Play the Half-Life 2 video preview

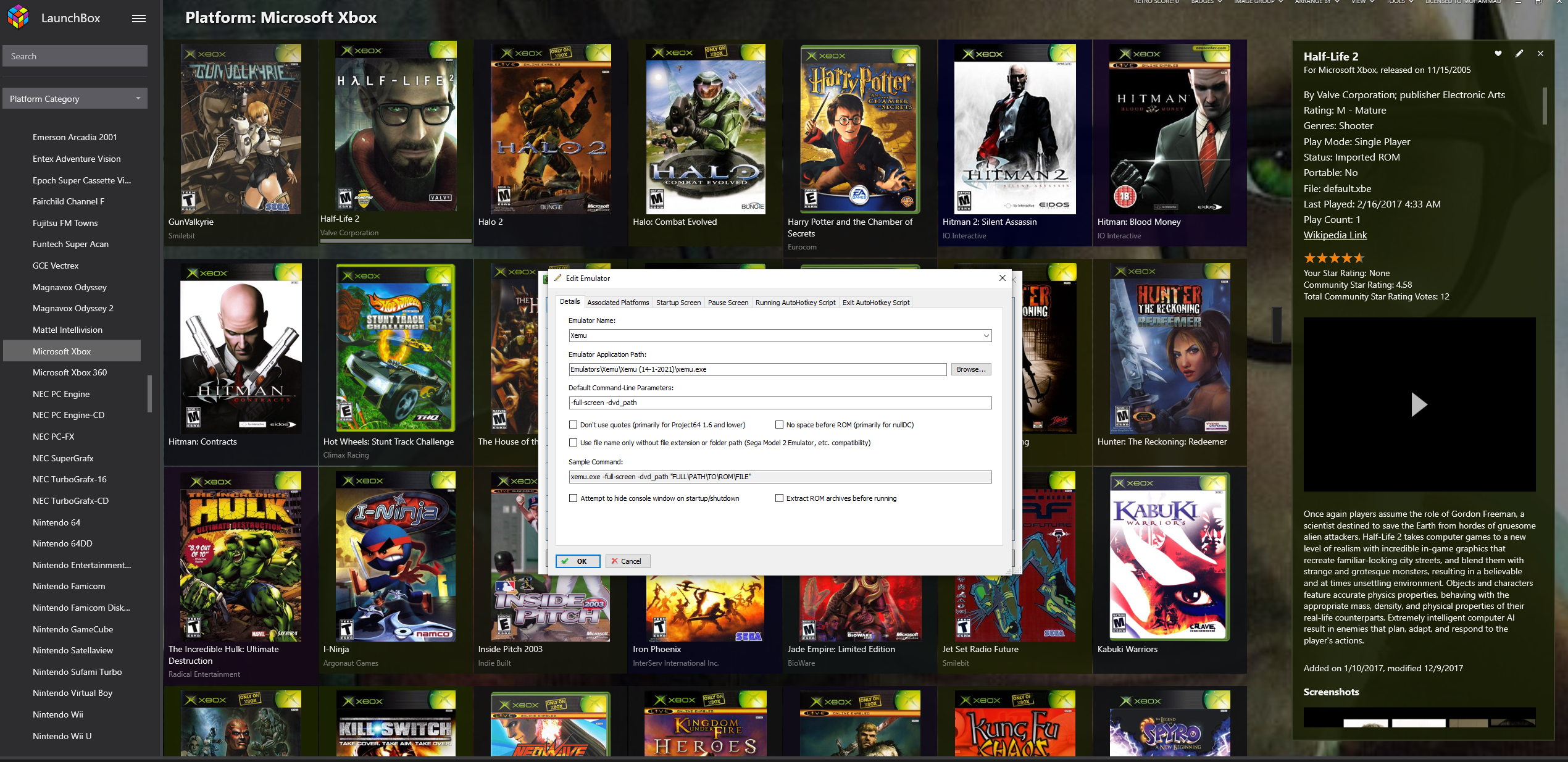pos(1419,404)
